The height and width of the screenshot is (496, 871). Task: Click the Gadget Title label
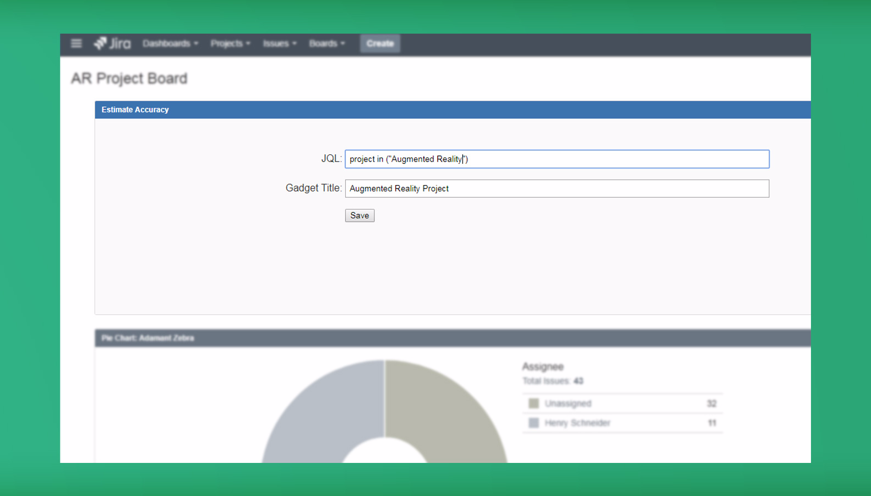(x=314, y=188)
